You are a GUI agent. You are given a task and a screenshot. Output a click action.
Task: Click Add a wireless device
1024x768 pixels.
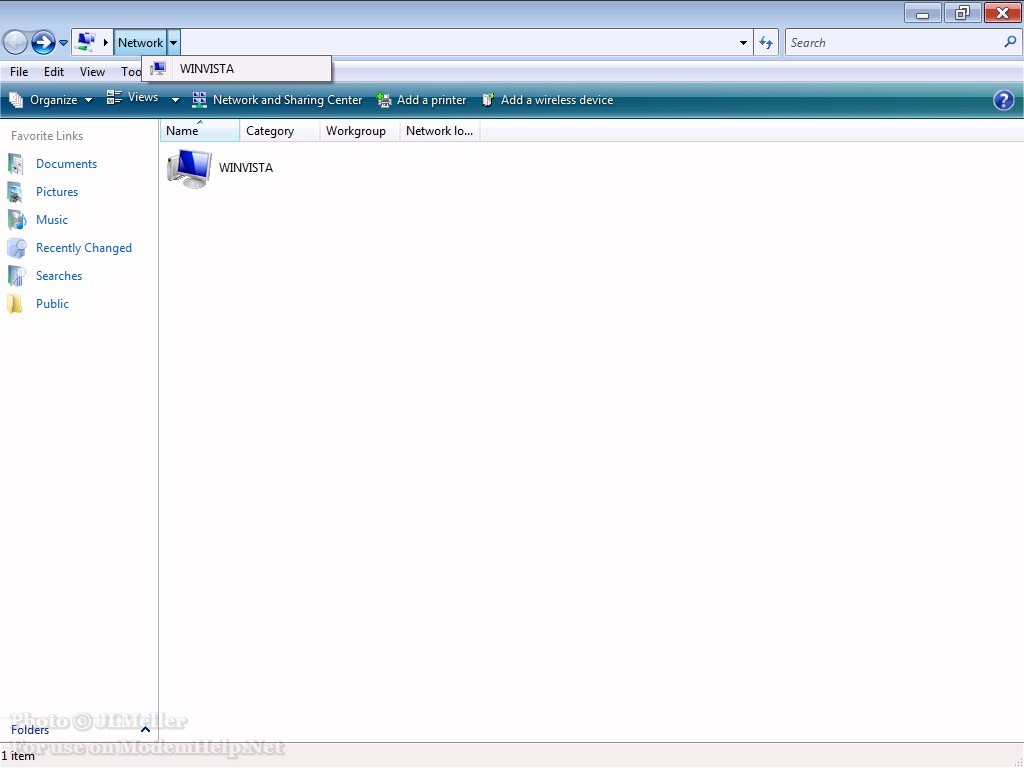pos(548,100)
